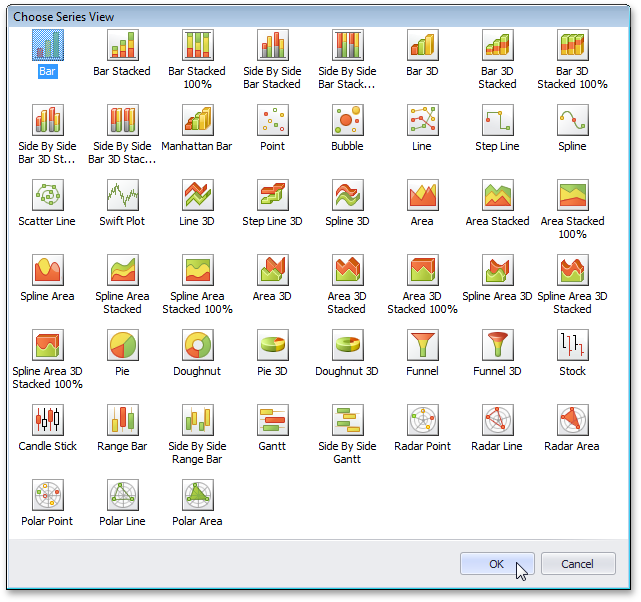Pick the Polar Line icon
The image size is (641, 602).
coord(123,495)
